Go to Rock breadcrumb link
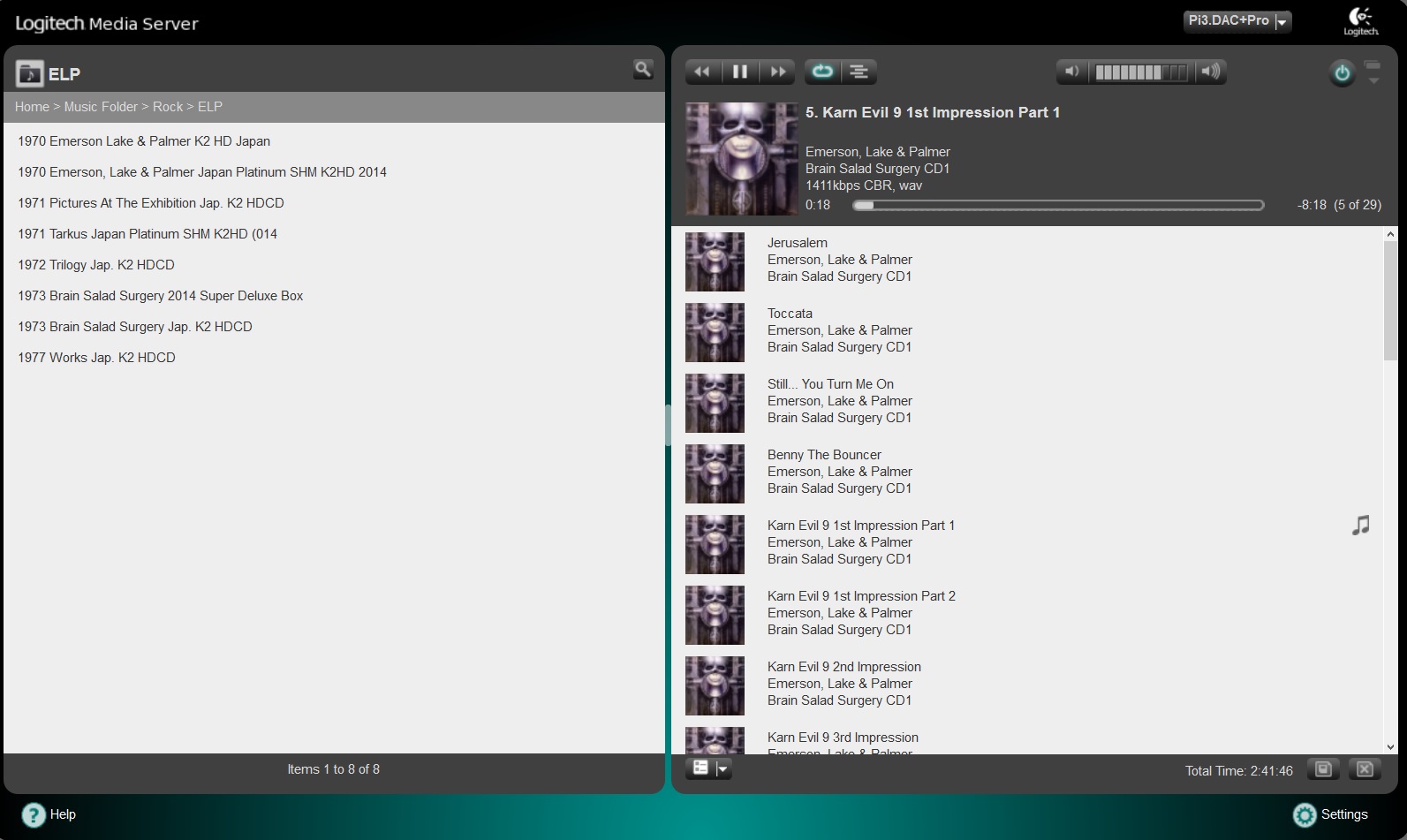 coord(168,107)
